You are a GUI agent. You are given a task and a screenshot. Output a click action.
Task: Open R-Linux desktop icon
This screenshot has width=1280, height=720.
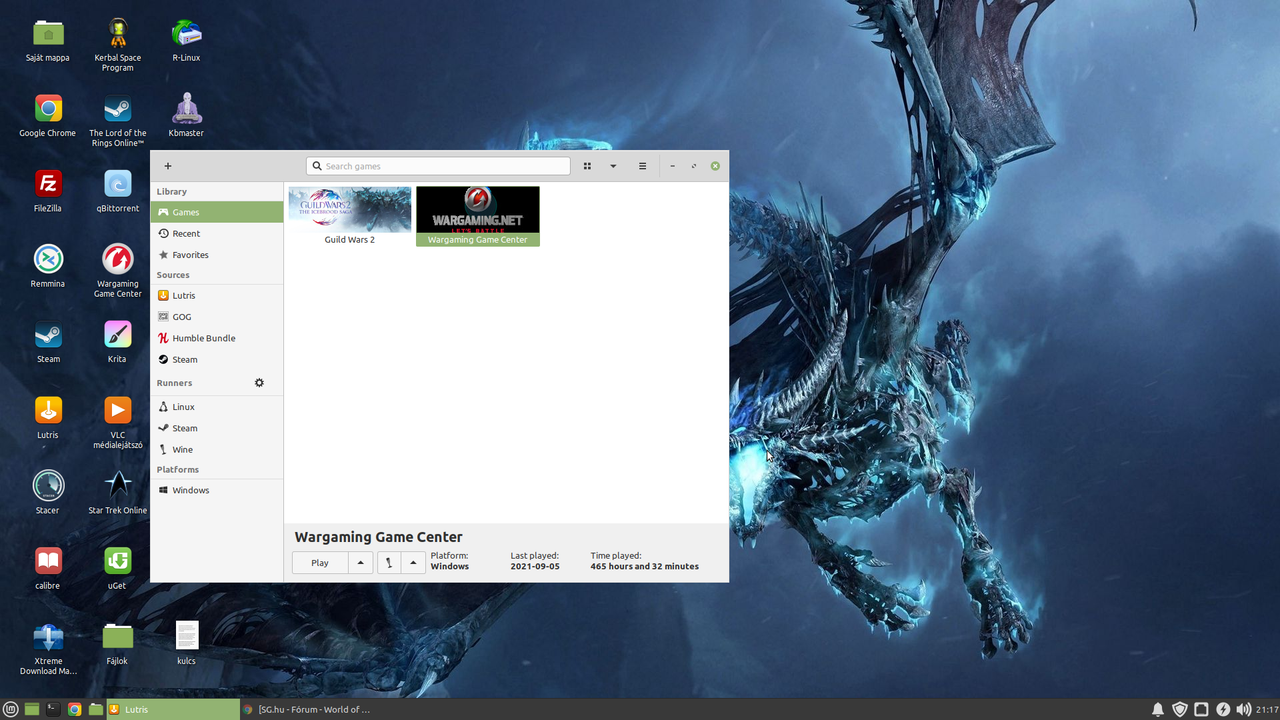tap(187, 34)
